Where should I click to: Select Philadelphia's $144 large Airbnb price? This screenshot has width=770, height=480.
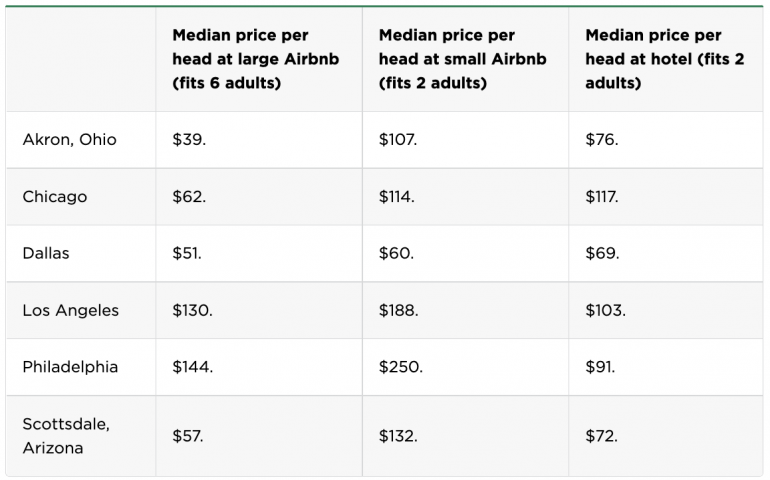193,367
